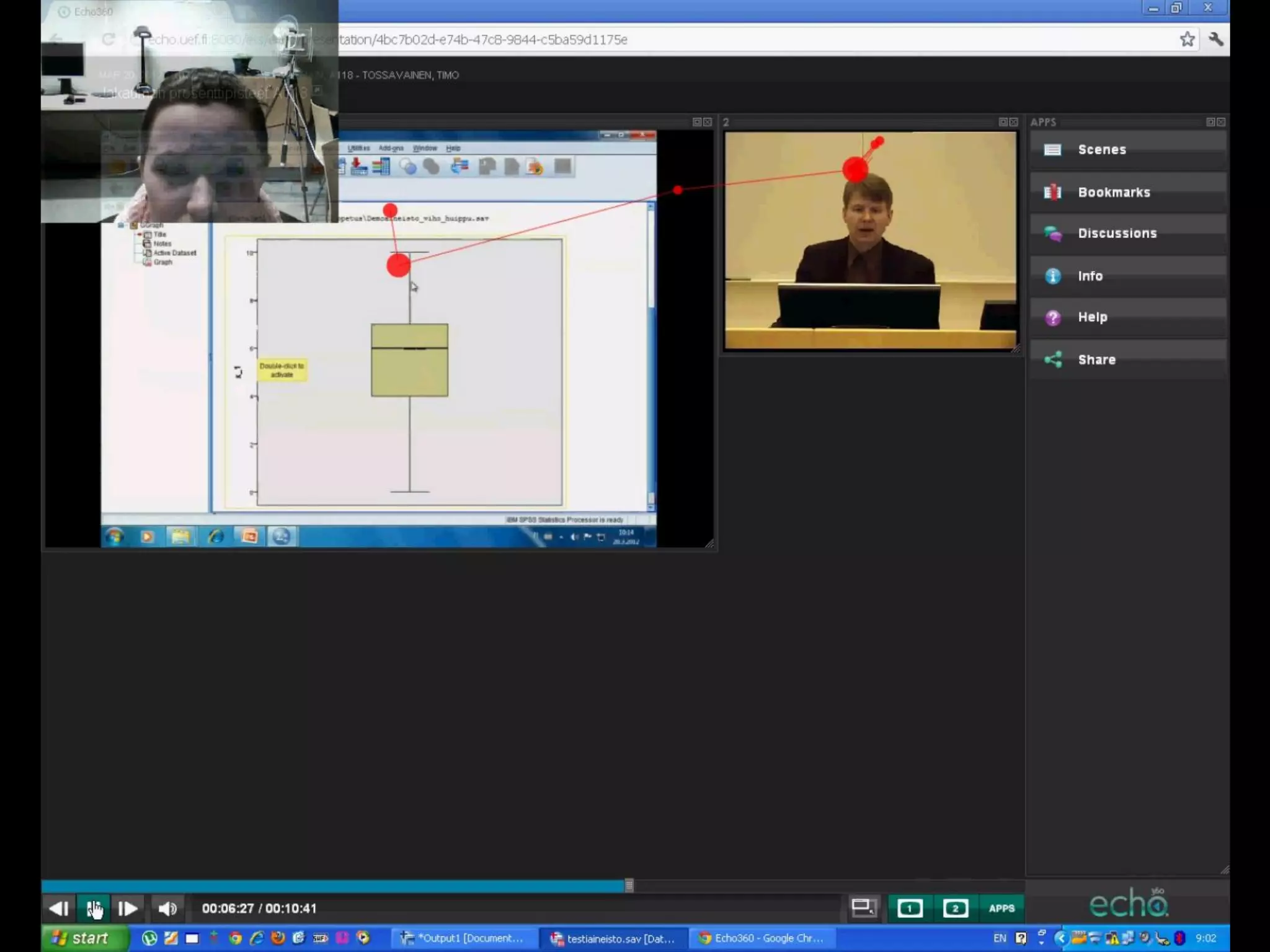
Task: Pause playback with the pause button
Action: click(x=94, y=909)
